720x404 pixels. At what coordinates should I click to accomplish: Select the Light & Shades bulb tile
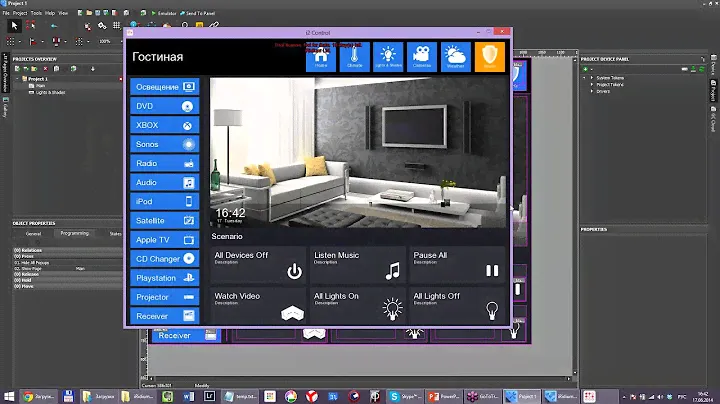(390, 58)
